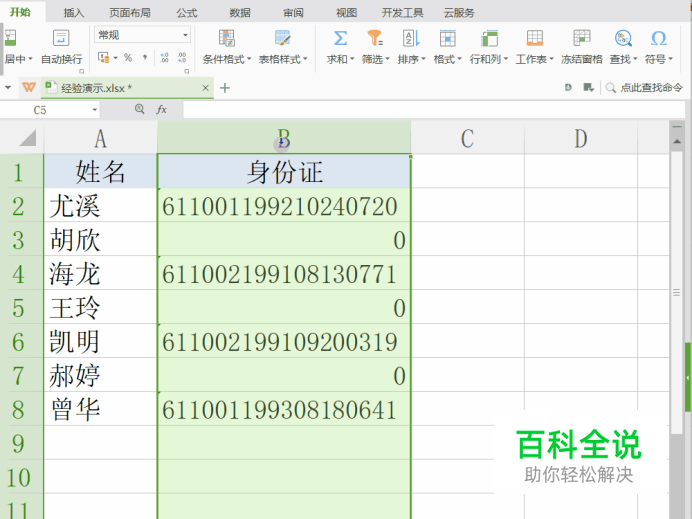Screen dimensions: 692x519
Task: Expand the 居中 alignment dropdown arrow
Action: 30,59
